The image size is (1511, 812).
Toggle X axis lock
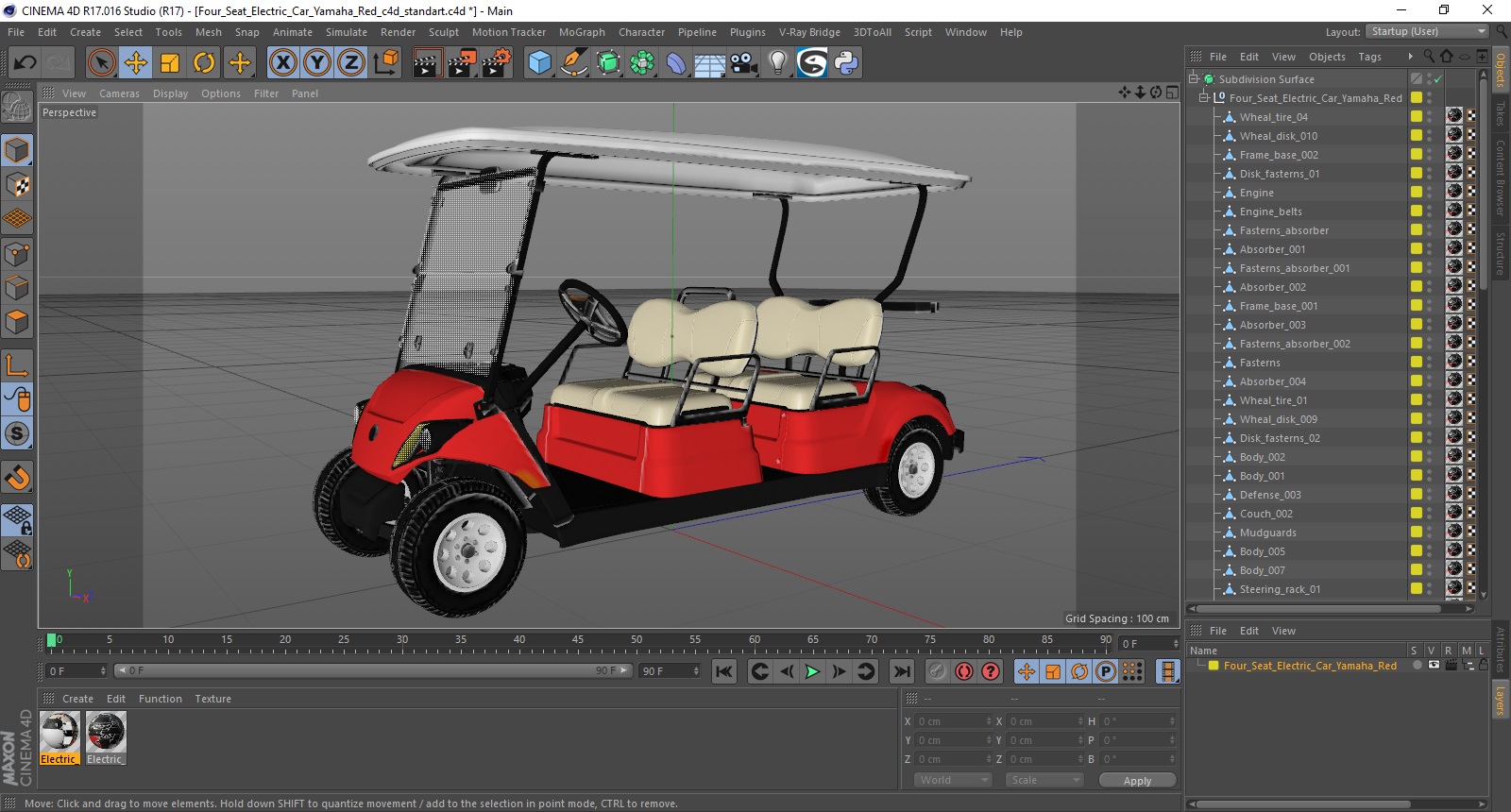282,63
